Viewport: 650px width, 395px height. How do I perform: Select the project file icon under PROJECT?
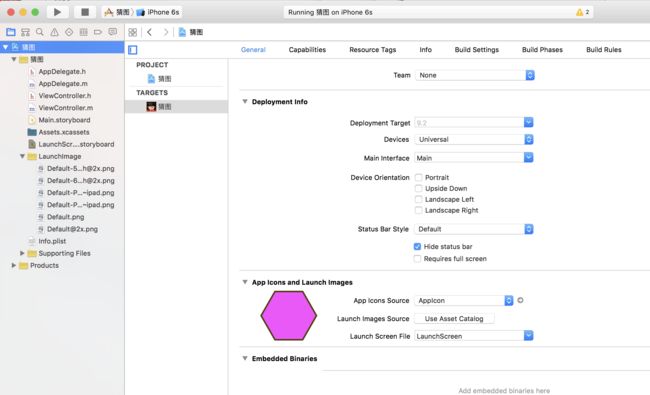pos(151,78)
